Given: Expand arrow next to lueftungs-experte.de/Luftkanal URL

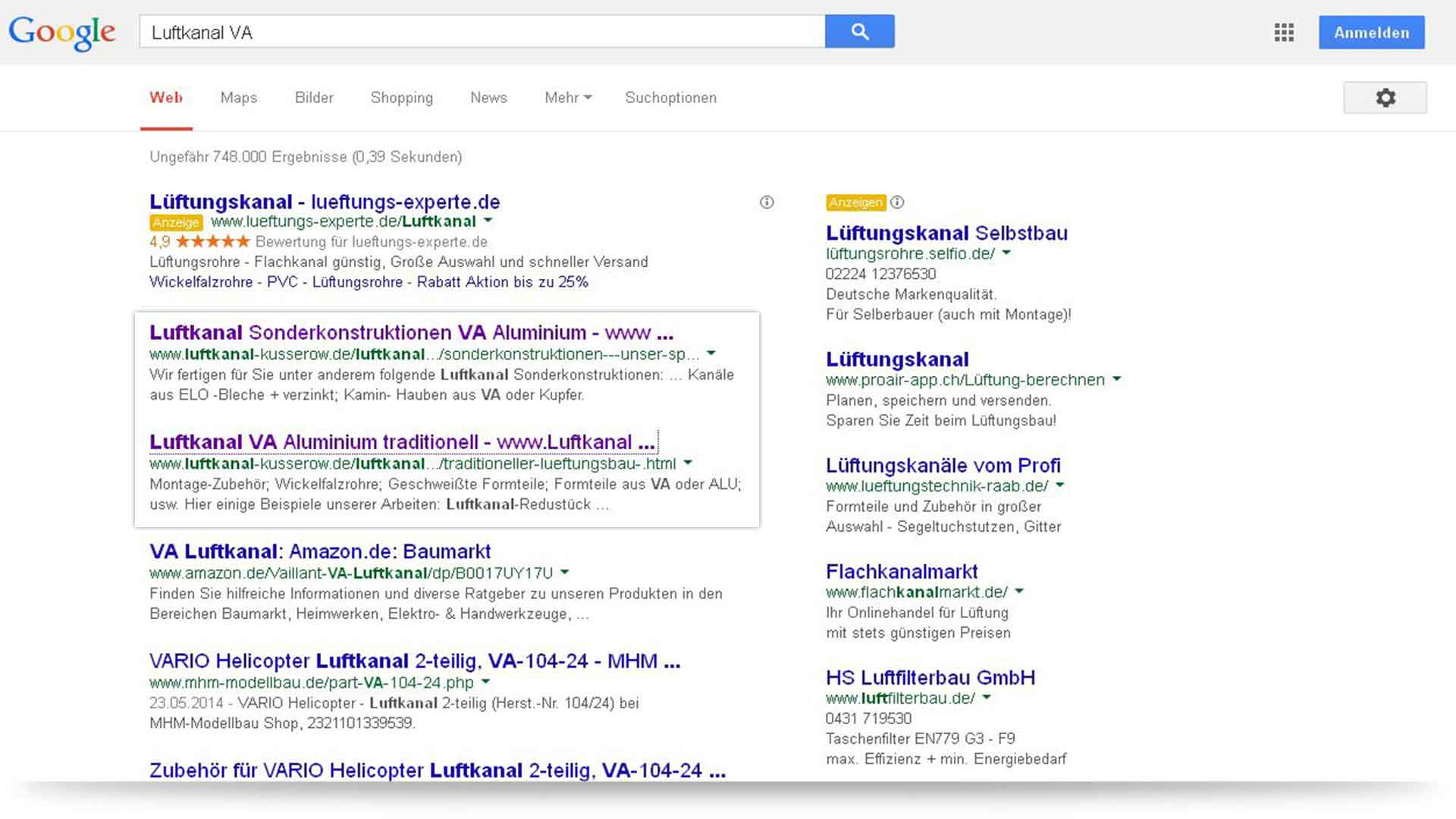Looking at the screenshot, I should tap(488, 221).
